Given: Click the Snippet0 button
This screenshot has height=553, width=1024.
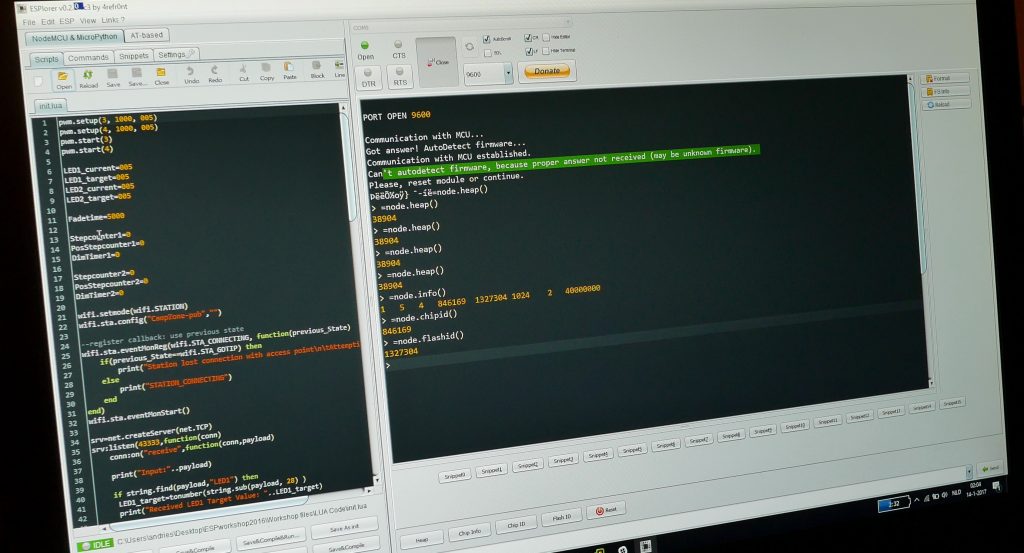Looking at the screenshot, I should click(x=455, y=477).
